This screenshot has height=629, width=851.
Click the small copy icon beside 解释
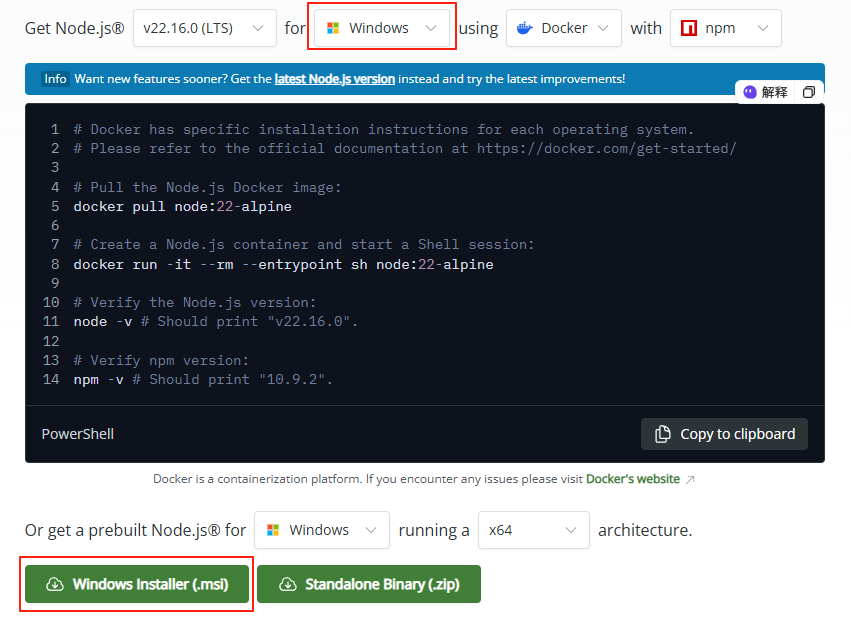(809, 92)
